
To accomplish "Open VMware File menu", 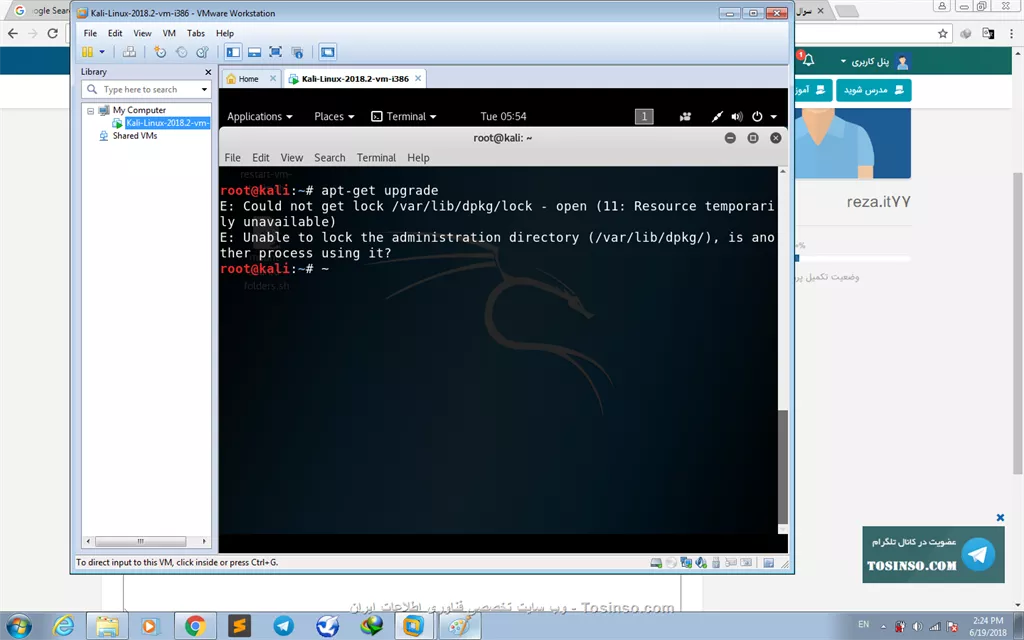I will point(90,33).
